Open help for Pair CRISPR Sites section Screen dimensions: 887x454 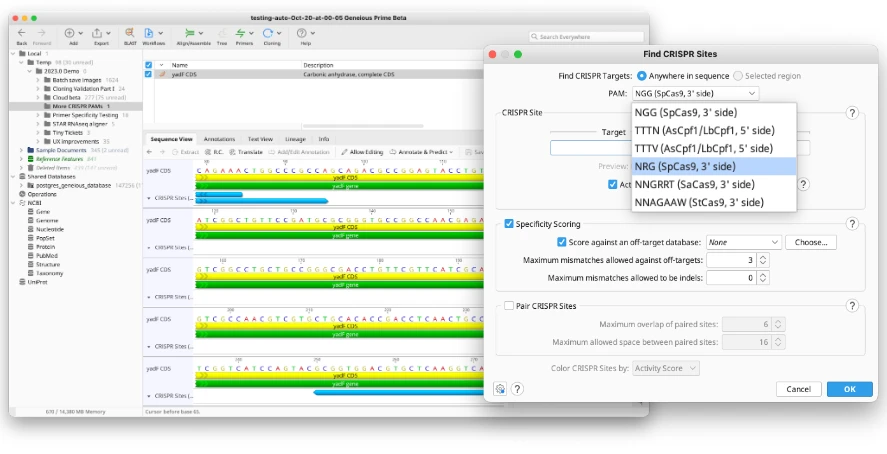[x=852, y=306]
